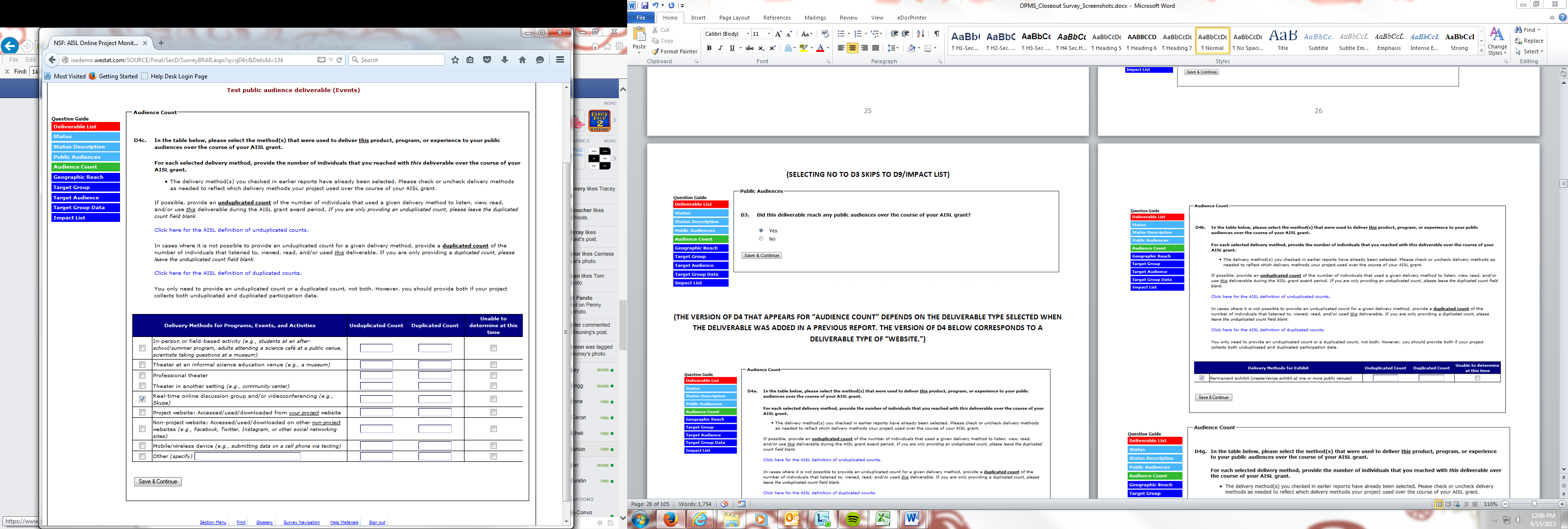Switch to the Page Layout ribbon tab
The width and height of the screenshot is (1568, 529).
point(734,18)
